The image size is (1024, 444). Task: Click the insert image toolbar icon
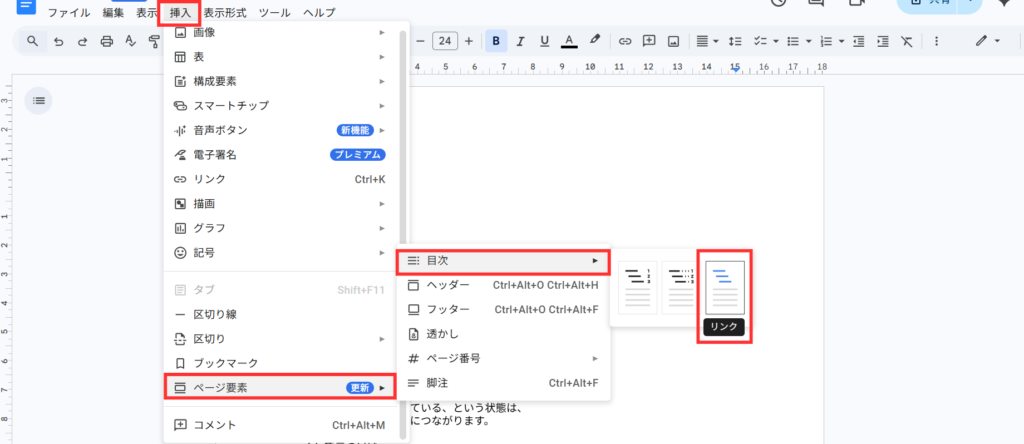[674, 41]
